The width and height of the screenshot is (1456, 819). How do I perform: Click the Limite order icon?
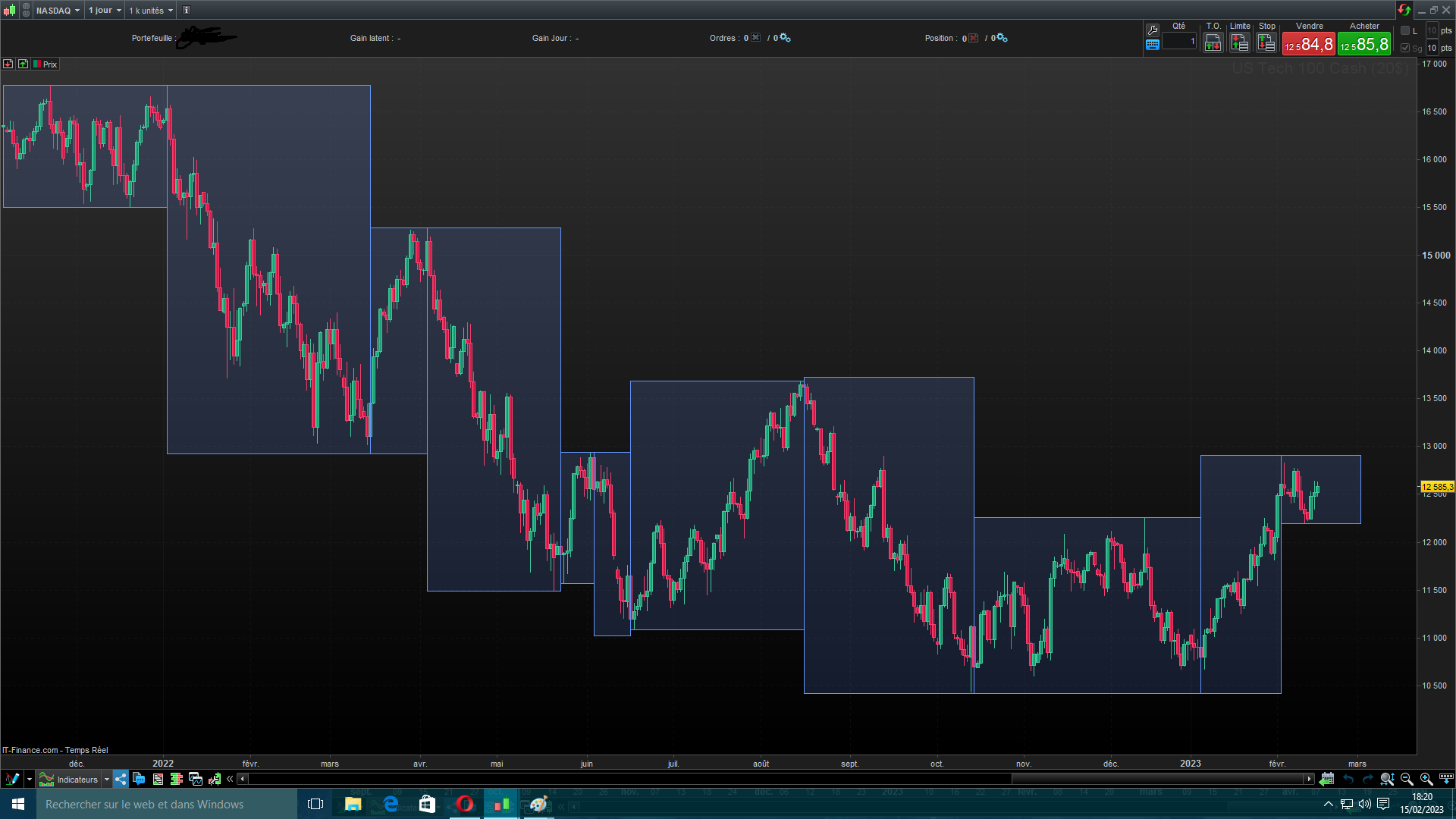click(x=1240, y=43)
